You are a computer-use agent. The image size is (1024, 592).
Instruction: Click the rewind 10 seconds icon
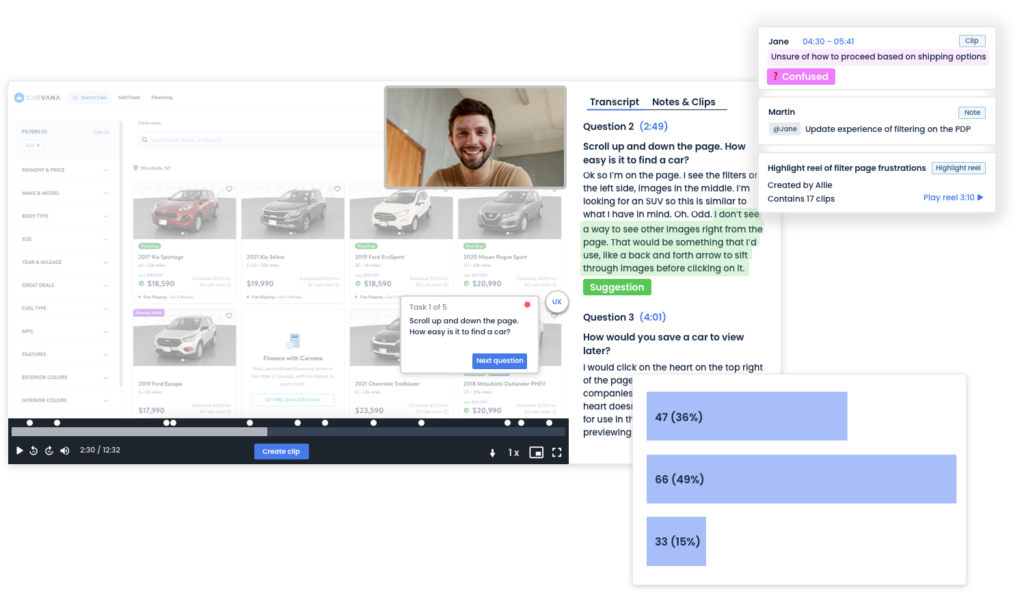[x=34, y=451]
